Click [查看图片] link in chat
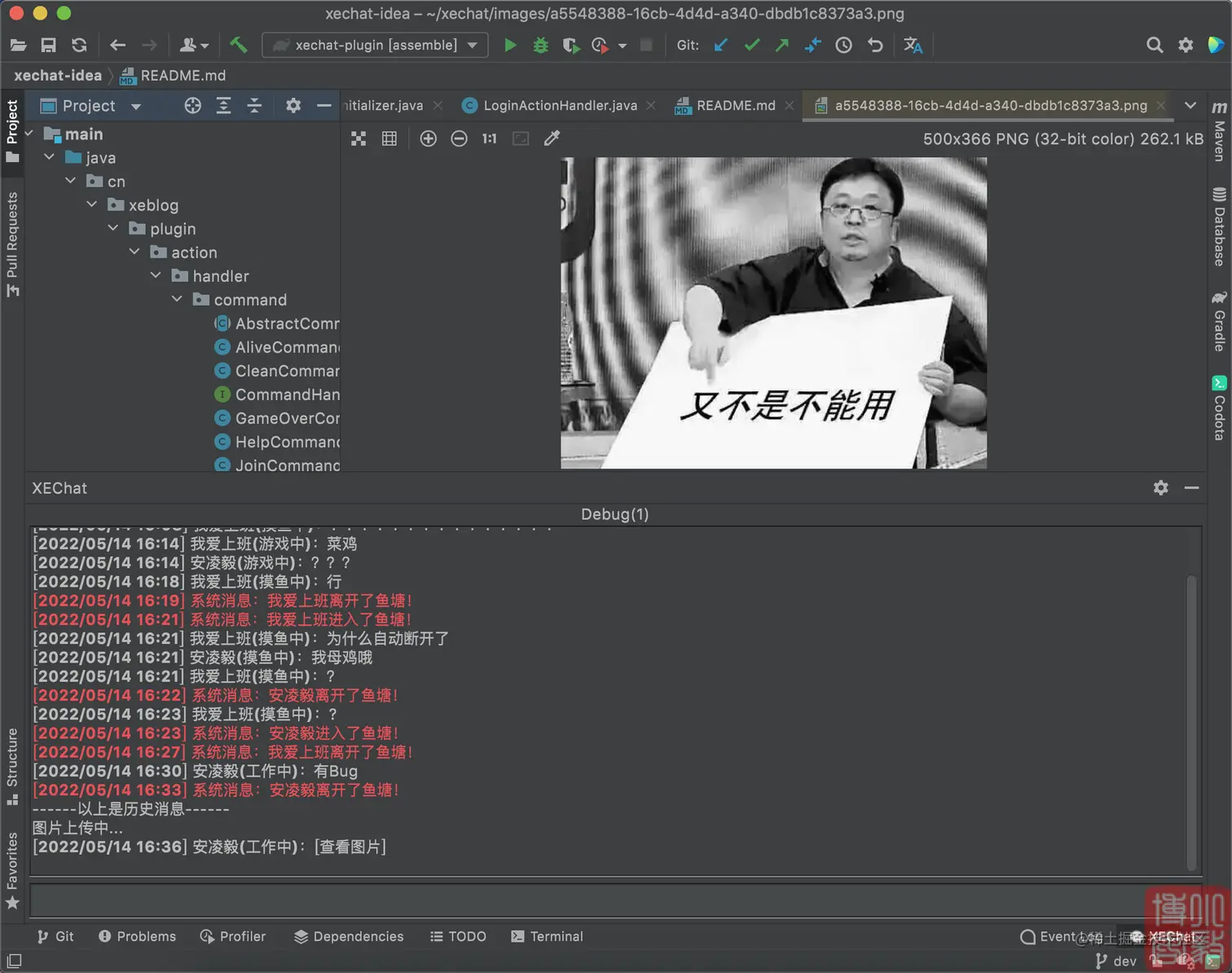 click(x=350, y=847)
